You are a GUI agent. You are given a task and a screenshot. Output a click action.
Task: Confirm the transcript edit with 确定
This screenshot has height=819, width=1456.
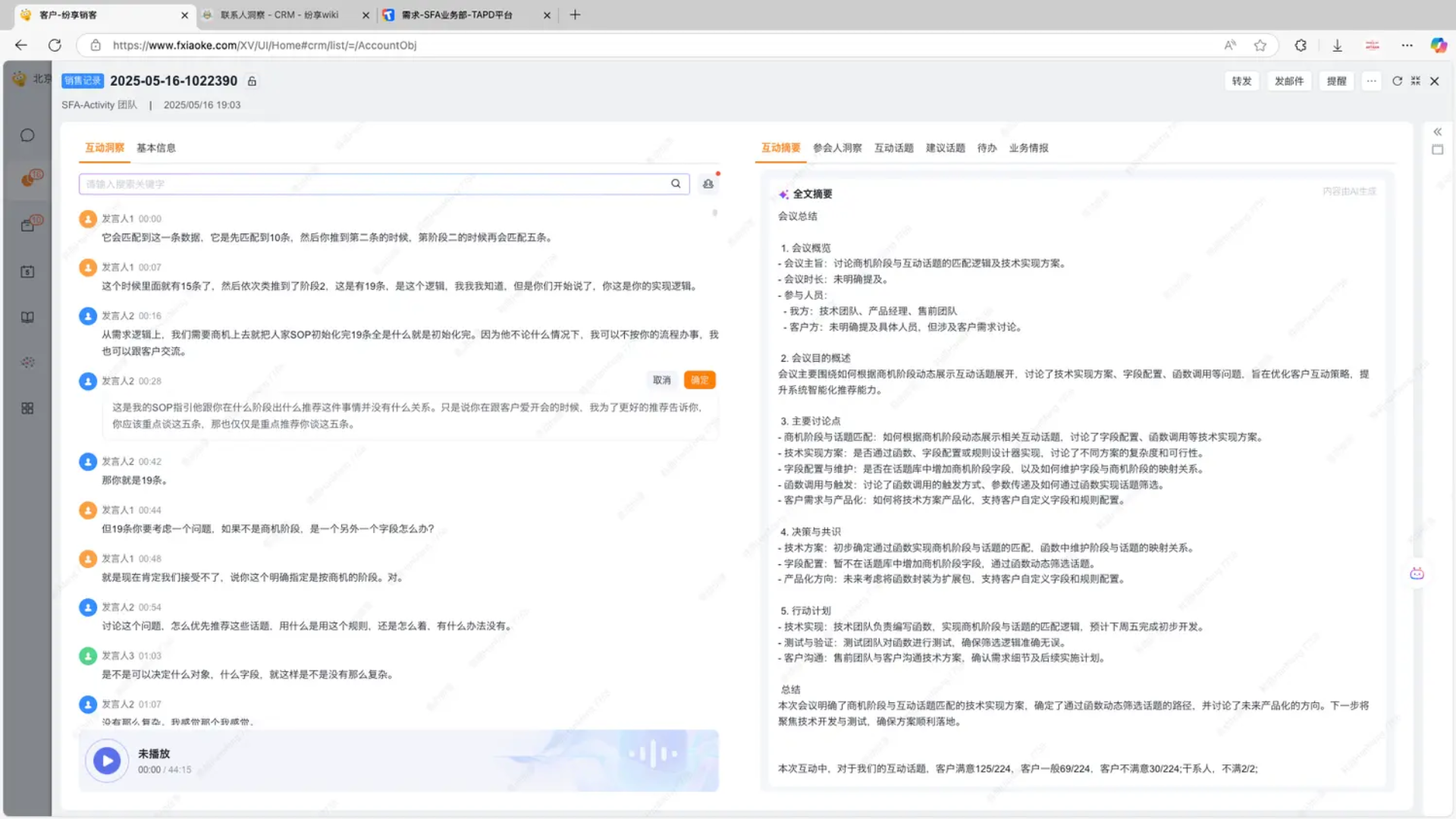[699, 380]
